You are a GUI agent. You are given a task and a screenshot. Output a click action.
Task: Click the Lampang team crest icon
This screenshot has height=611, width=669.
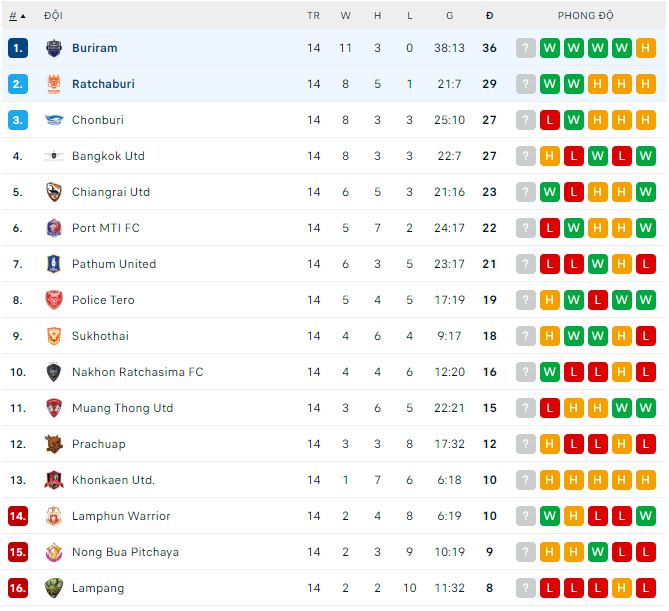[x=54, y=588]
